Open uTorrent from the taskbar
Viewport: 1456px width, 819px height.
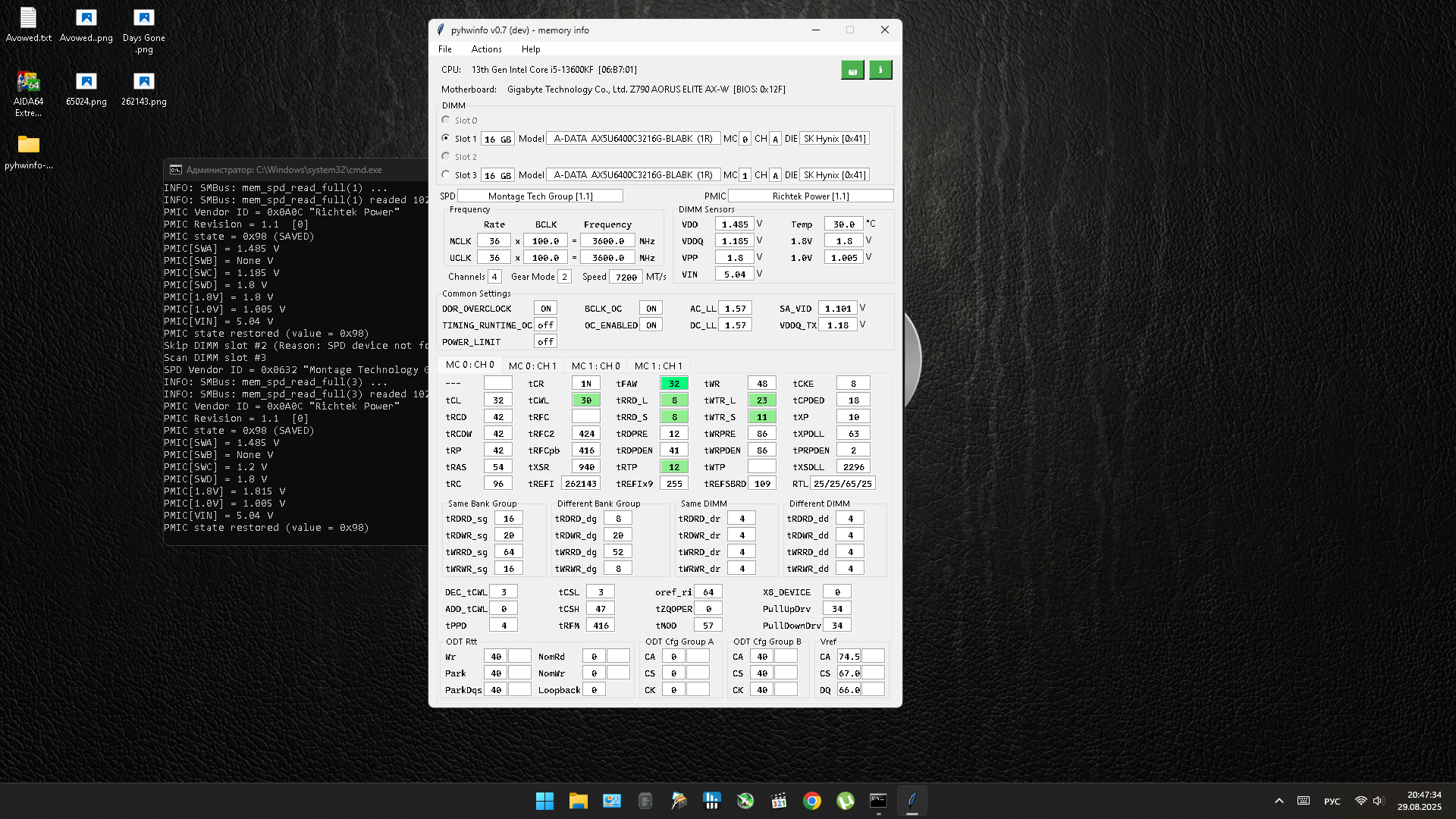click(x=845, y=801)
